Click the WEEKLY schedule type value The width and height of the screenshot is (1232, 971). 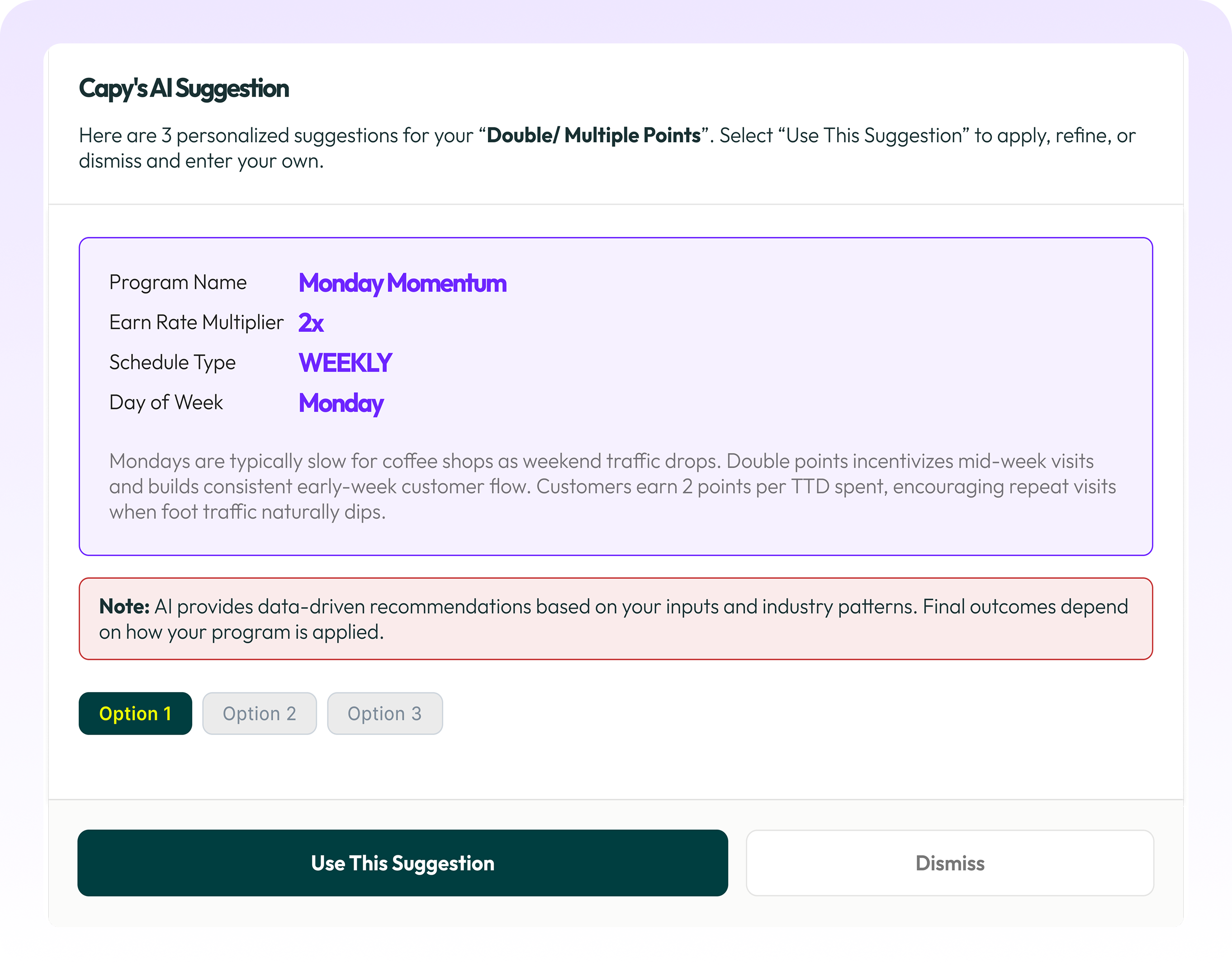[345, 363]
